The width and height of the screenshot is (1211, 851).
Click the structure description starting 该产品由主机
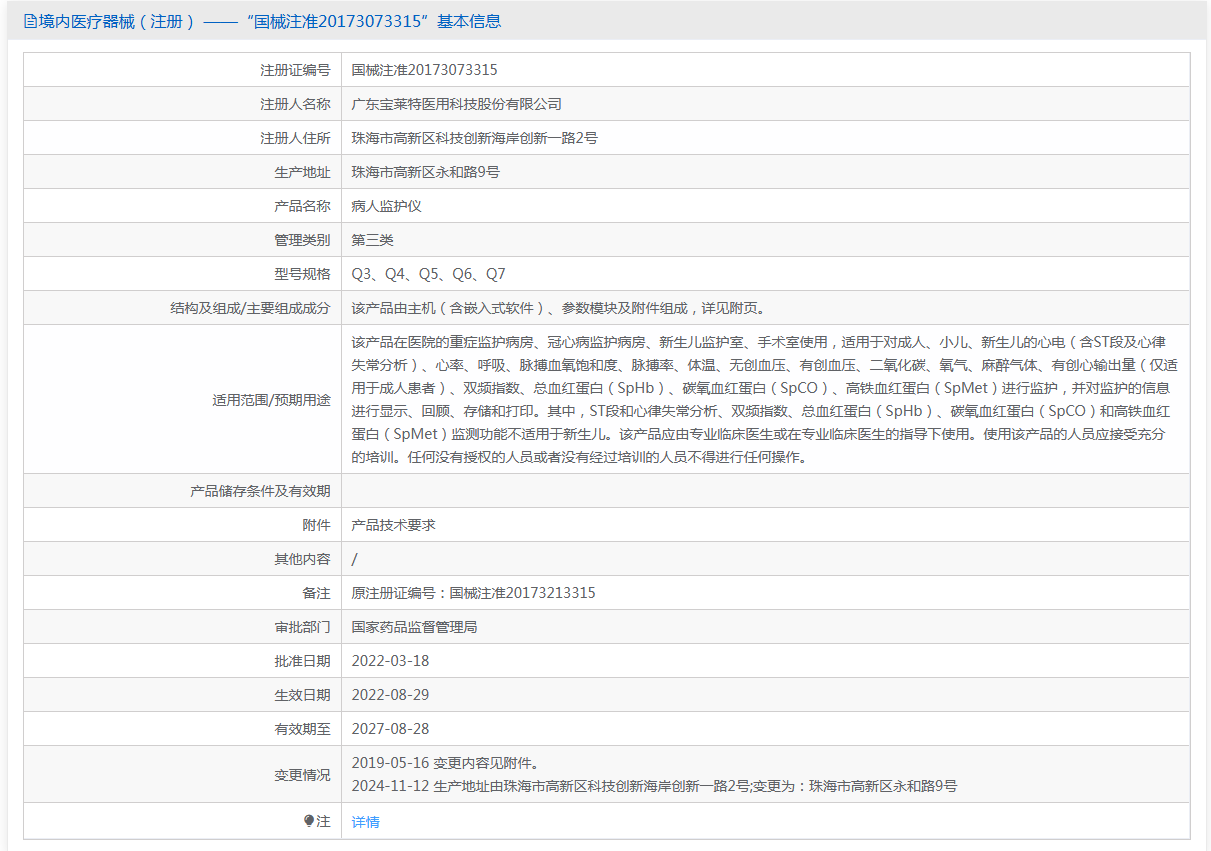[x=558, y=308]
